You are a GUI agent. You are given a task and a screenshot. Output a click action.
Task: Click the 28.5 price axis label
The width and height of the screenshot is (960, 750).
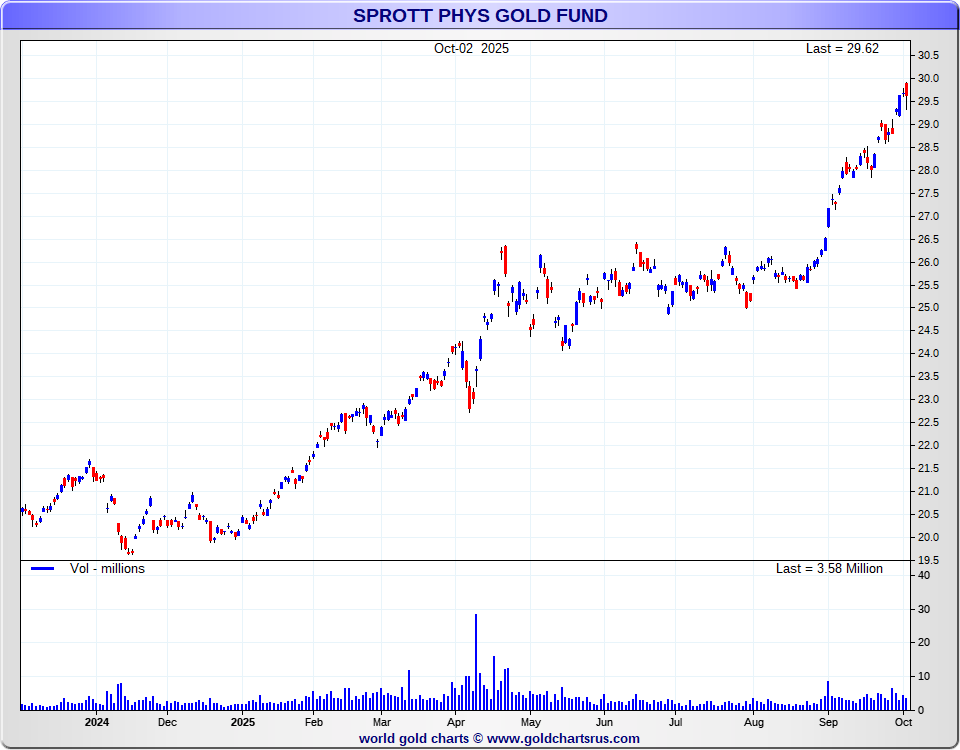928,148
